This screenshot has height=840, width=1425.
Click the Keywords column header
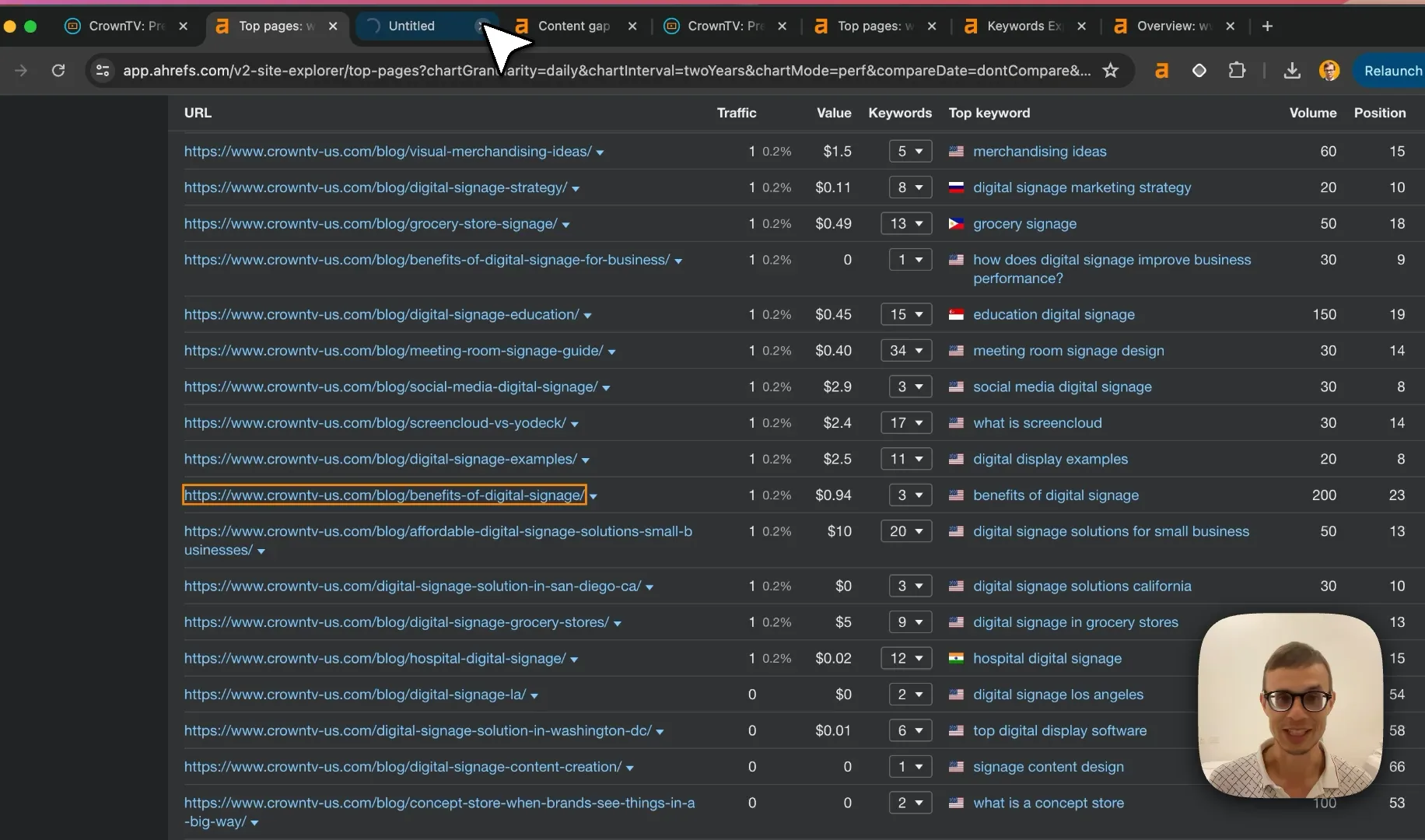[899, 113]
